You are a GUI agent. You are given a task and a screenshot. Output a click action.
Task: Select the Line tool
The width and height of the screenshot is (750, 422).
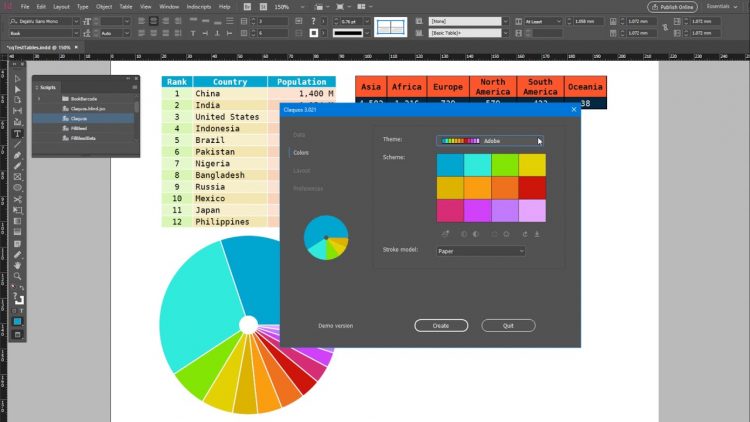click(18, 144)
